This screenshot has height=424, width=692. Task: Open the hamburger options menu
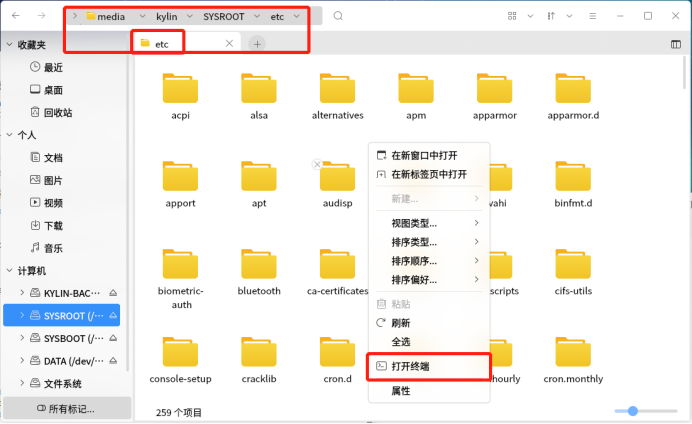pos(593,16)
